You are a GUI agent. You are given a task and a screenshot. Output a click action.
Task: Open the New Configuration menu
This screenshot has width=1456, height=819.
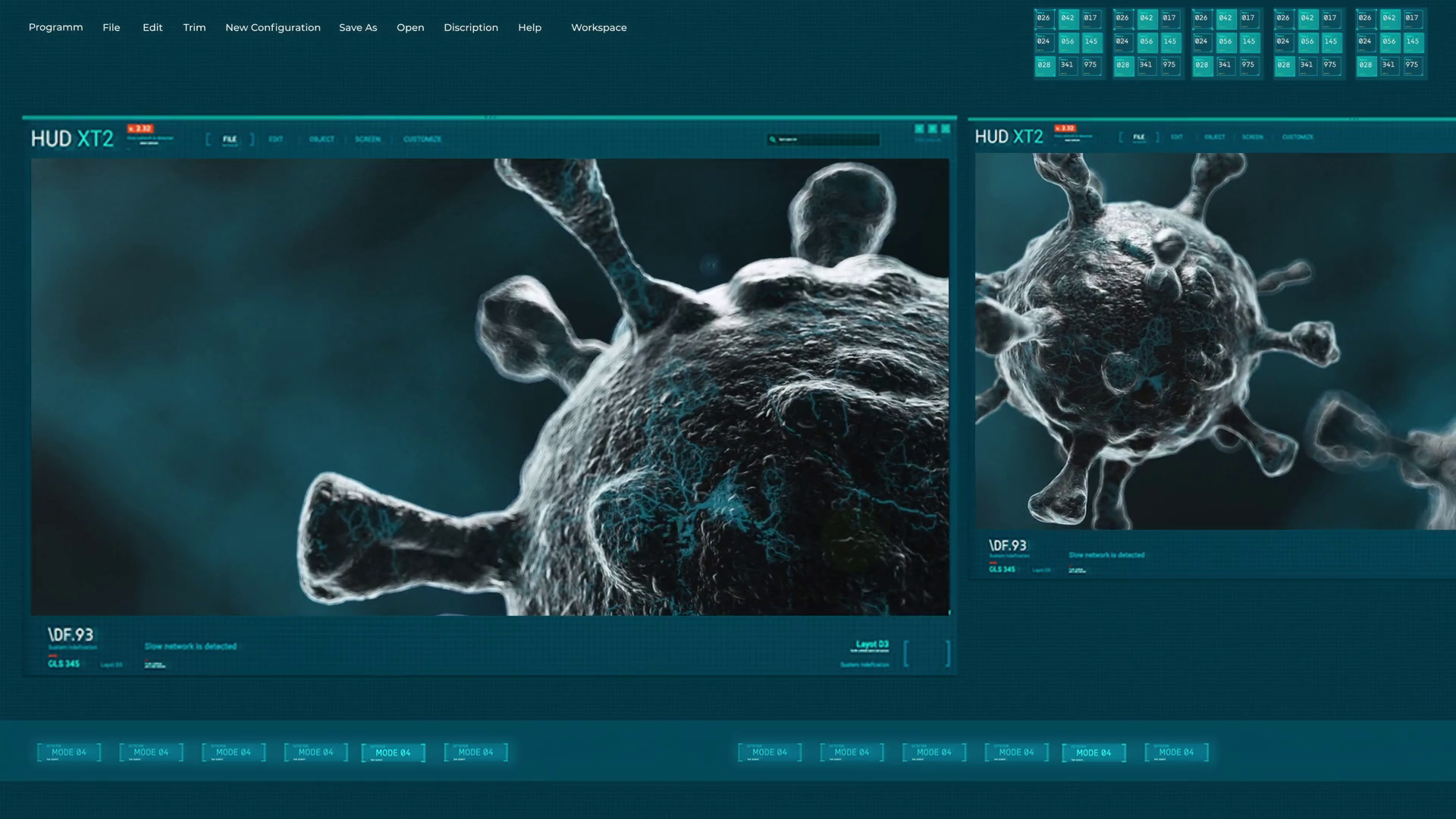click(272, 27)
